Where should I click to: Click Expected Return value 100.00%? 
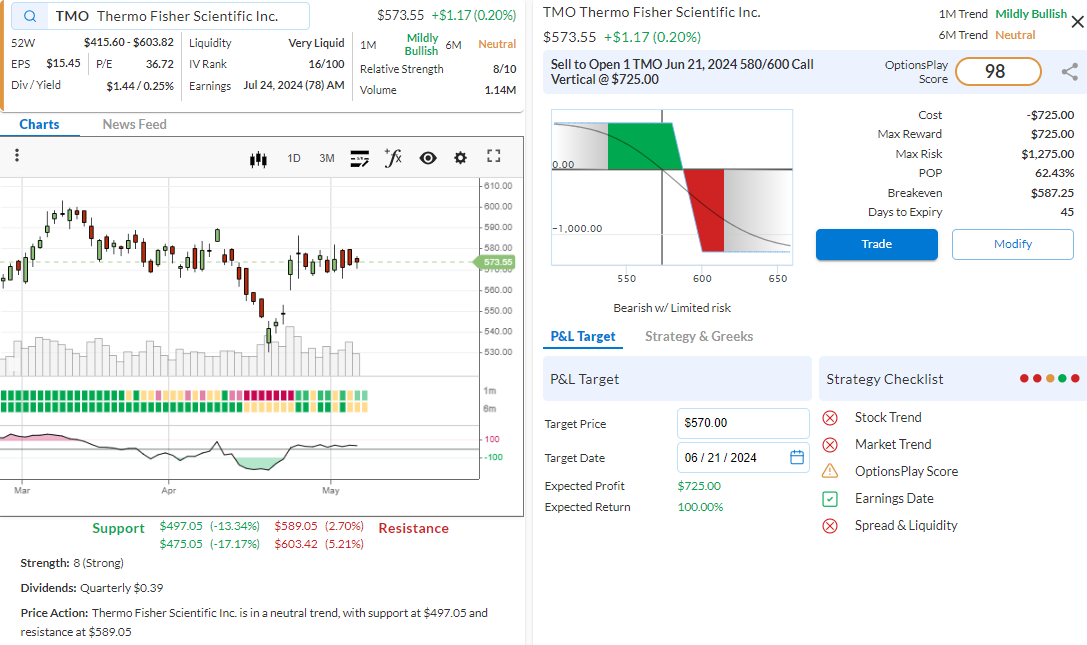coord(700,507)
